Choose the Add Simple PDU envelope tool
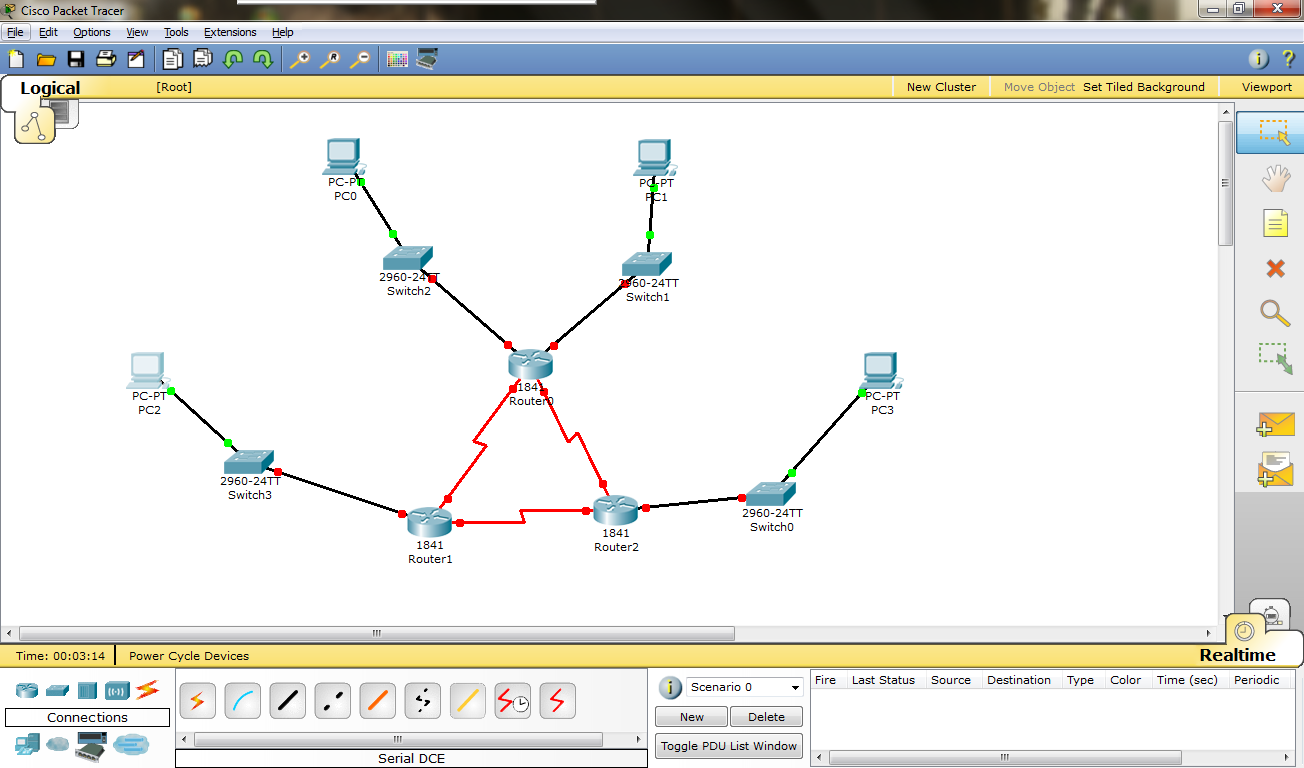 1275,423
